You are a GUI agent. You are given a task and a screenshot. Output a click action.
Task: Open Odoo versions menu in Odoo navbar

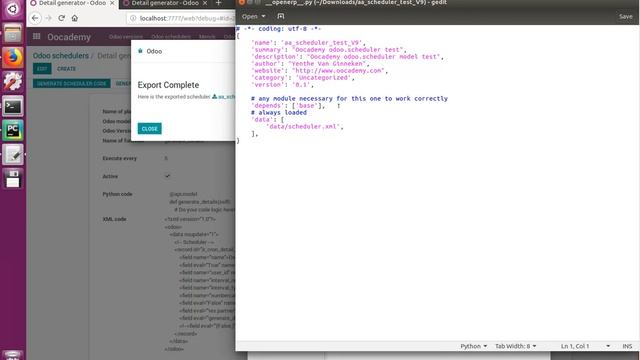(x=126, y=37)
